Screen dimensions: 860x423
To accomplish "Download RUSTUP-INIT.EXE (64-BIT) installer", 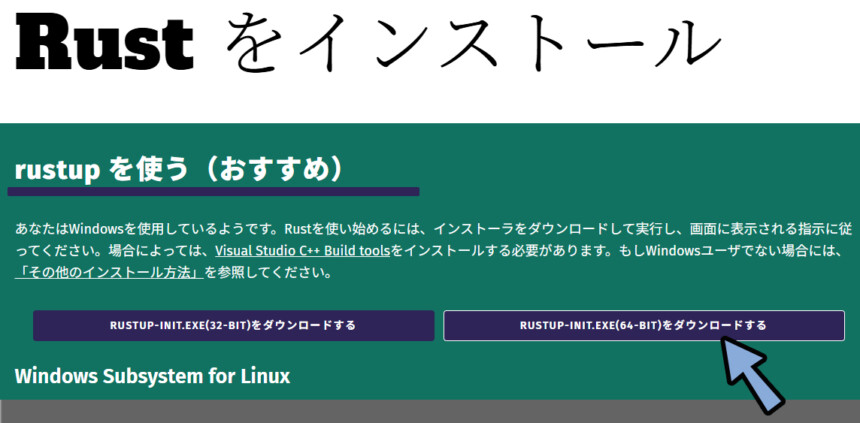I will click(x=644, y=325).
